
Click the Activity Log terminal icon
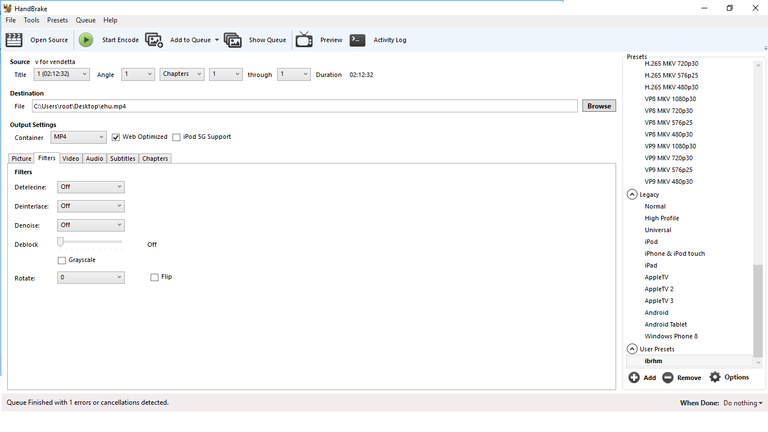(x=358, y=40)
